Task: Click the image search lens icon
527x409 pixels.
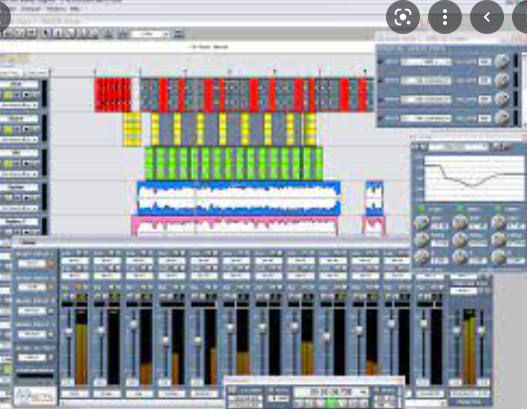Action: 403,17
